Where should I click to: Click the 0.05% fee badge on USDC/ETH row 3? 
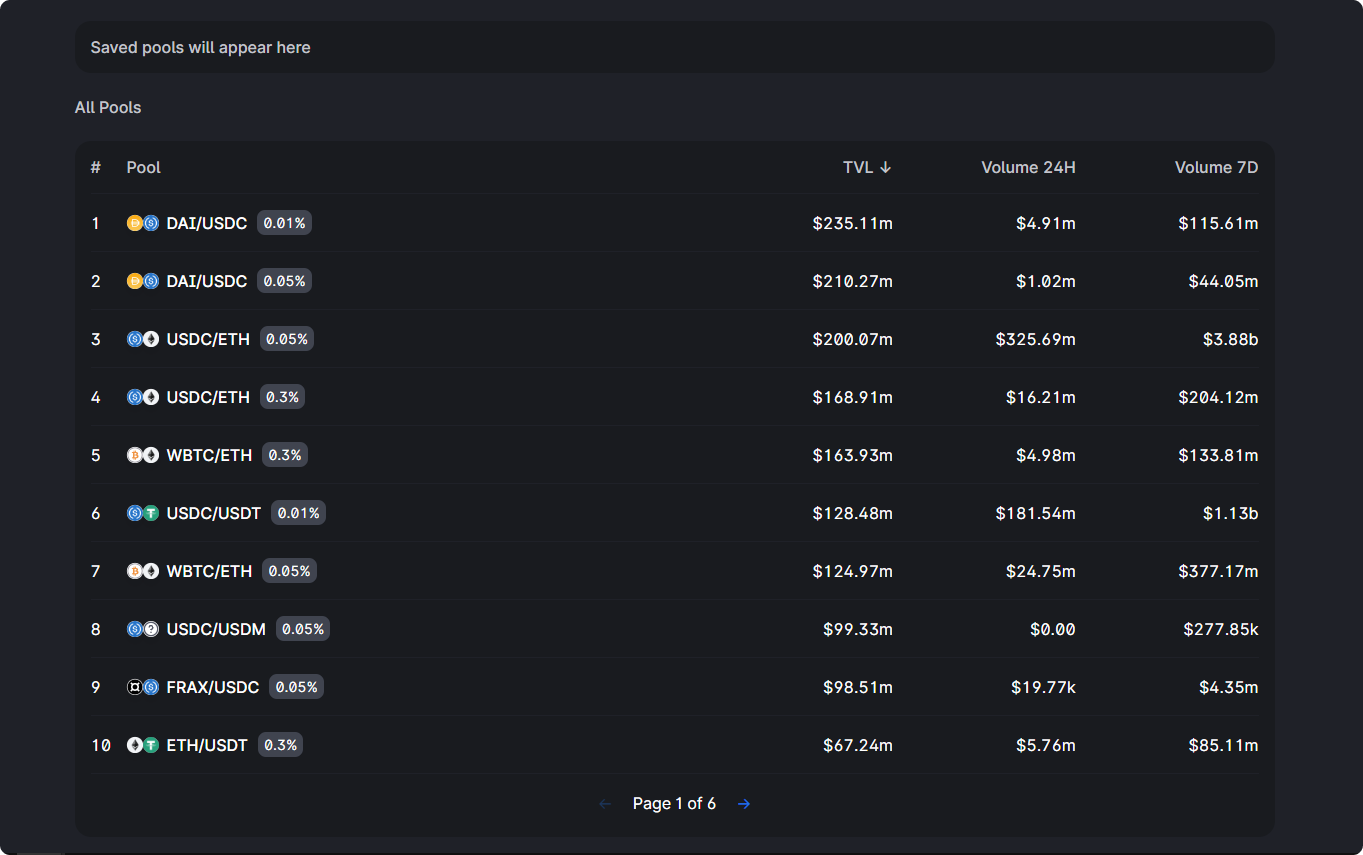pyautogui.click(x=287, y=339)
